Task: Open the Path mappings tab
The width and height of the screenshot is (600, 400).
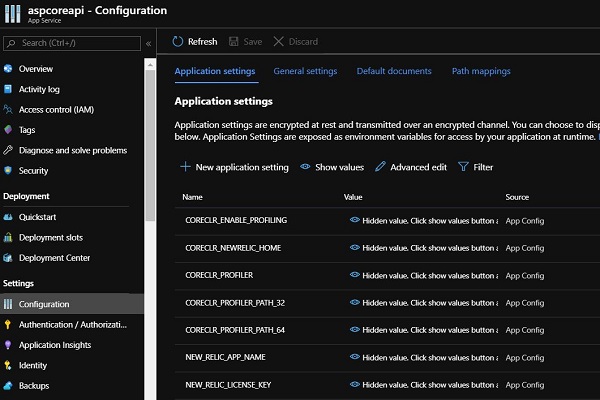Action: (481, 71)
